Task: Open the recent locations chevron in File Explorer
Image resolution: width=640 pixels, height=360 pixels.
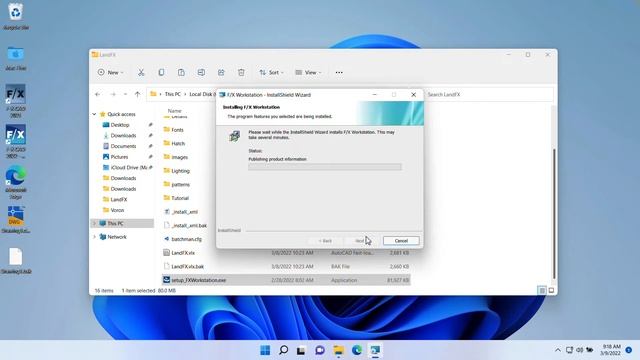Action: pos(125,94)
